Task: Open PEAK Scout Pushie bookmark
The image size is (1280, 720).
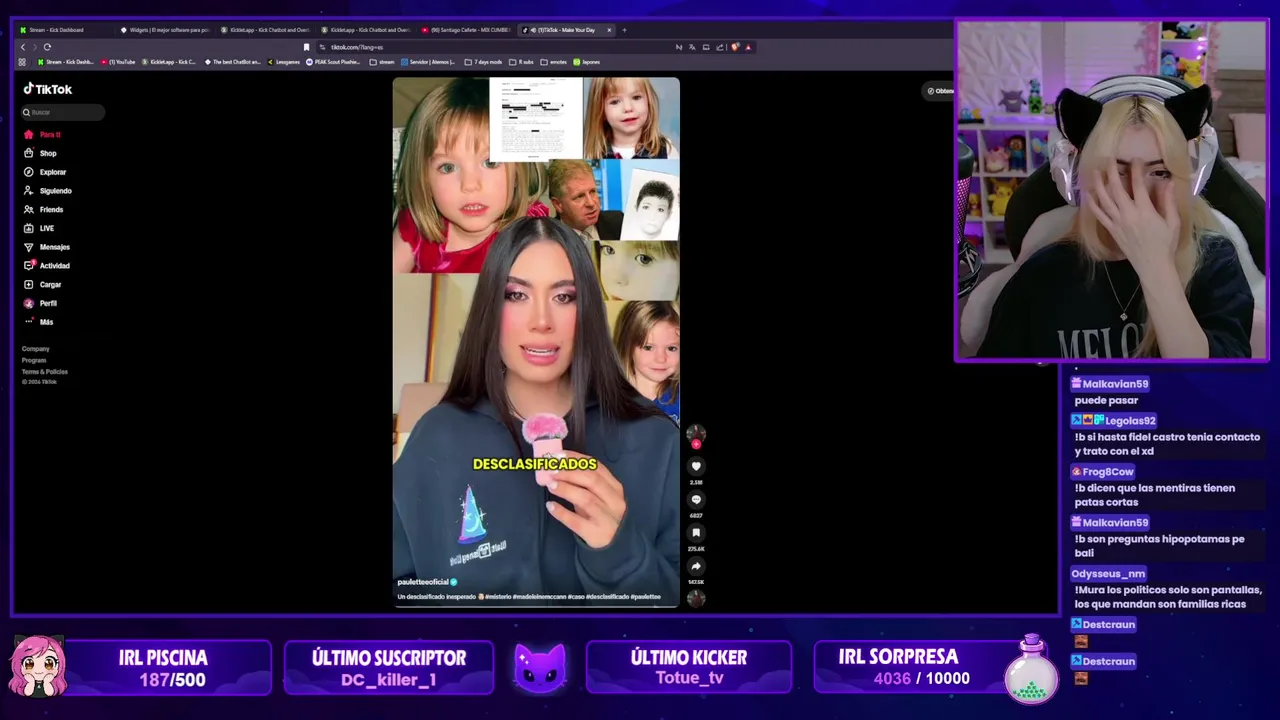Action: tap(333, 62)
